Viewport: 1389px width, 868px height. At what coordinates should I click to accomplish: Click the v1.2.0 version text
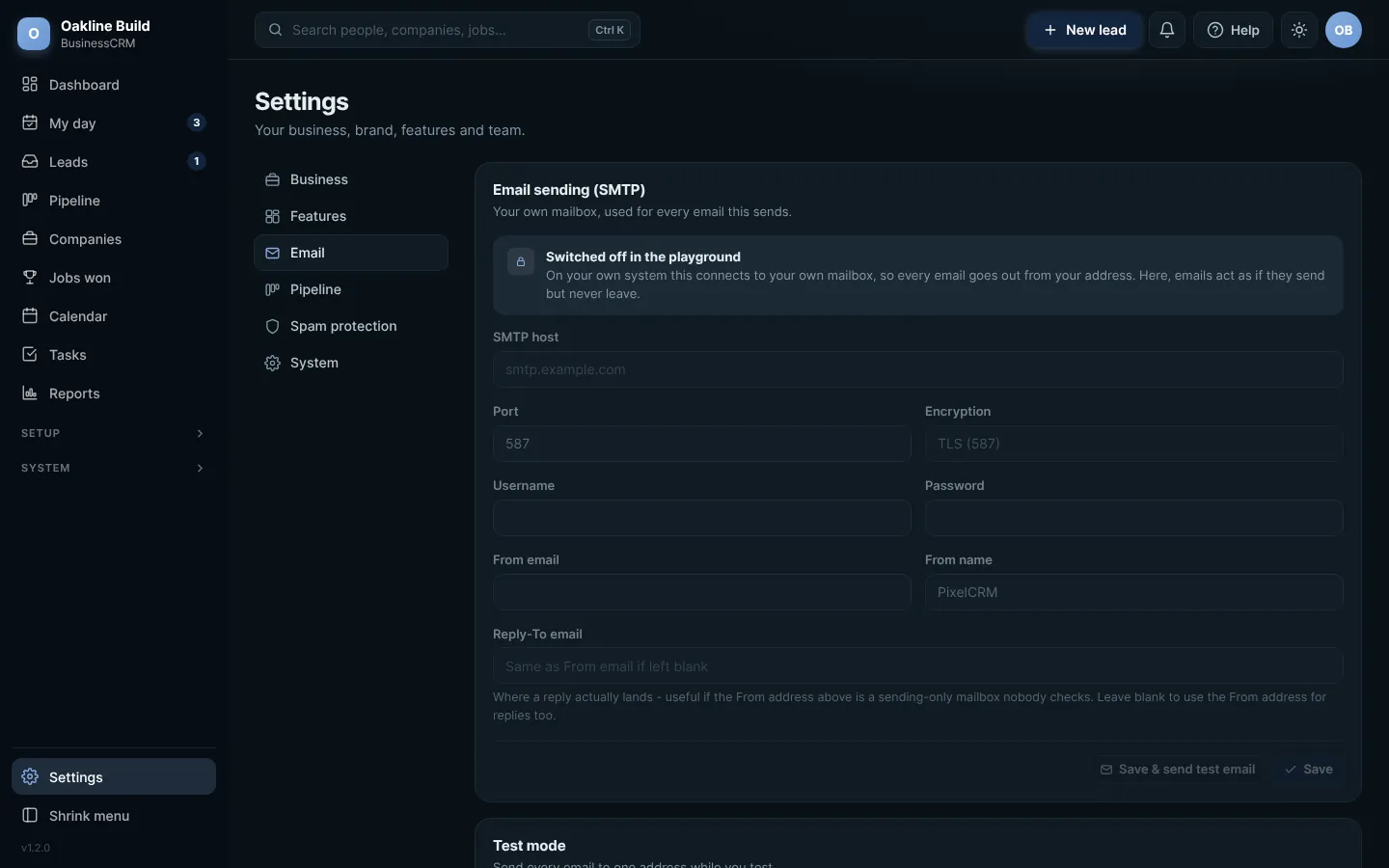point(36,848)
